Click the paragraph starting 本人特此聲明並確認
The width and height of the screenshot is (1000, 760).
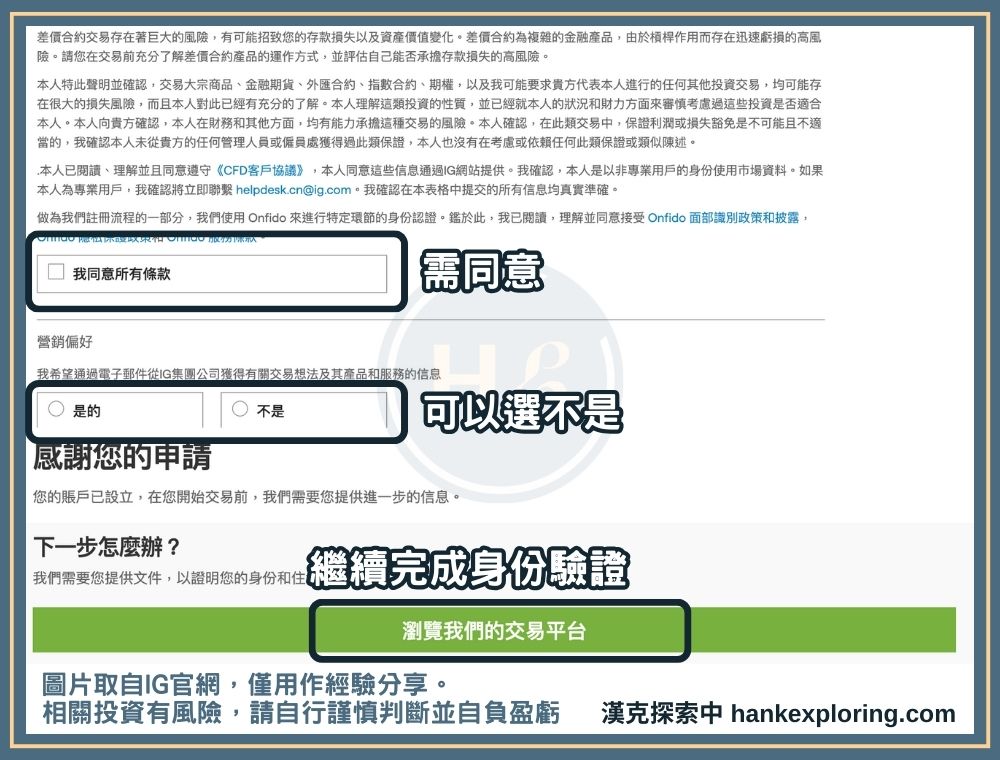[429, 113]
